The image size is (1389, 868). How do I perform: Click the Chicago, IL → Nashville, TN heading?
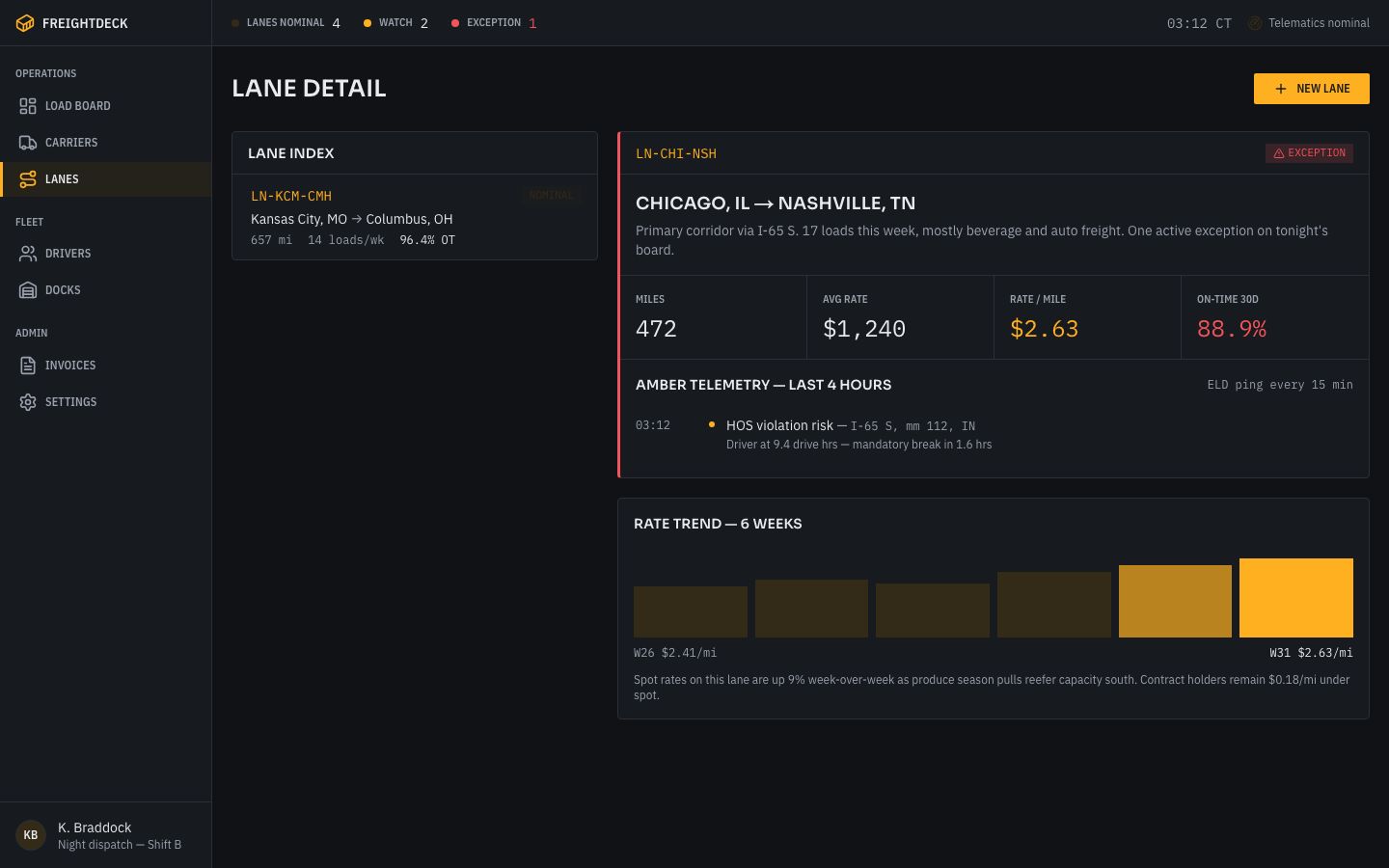776,203
